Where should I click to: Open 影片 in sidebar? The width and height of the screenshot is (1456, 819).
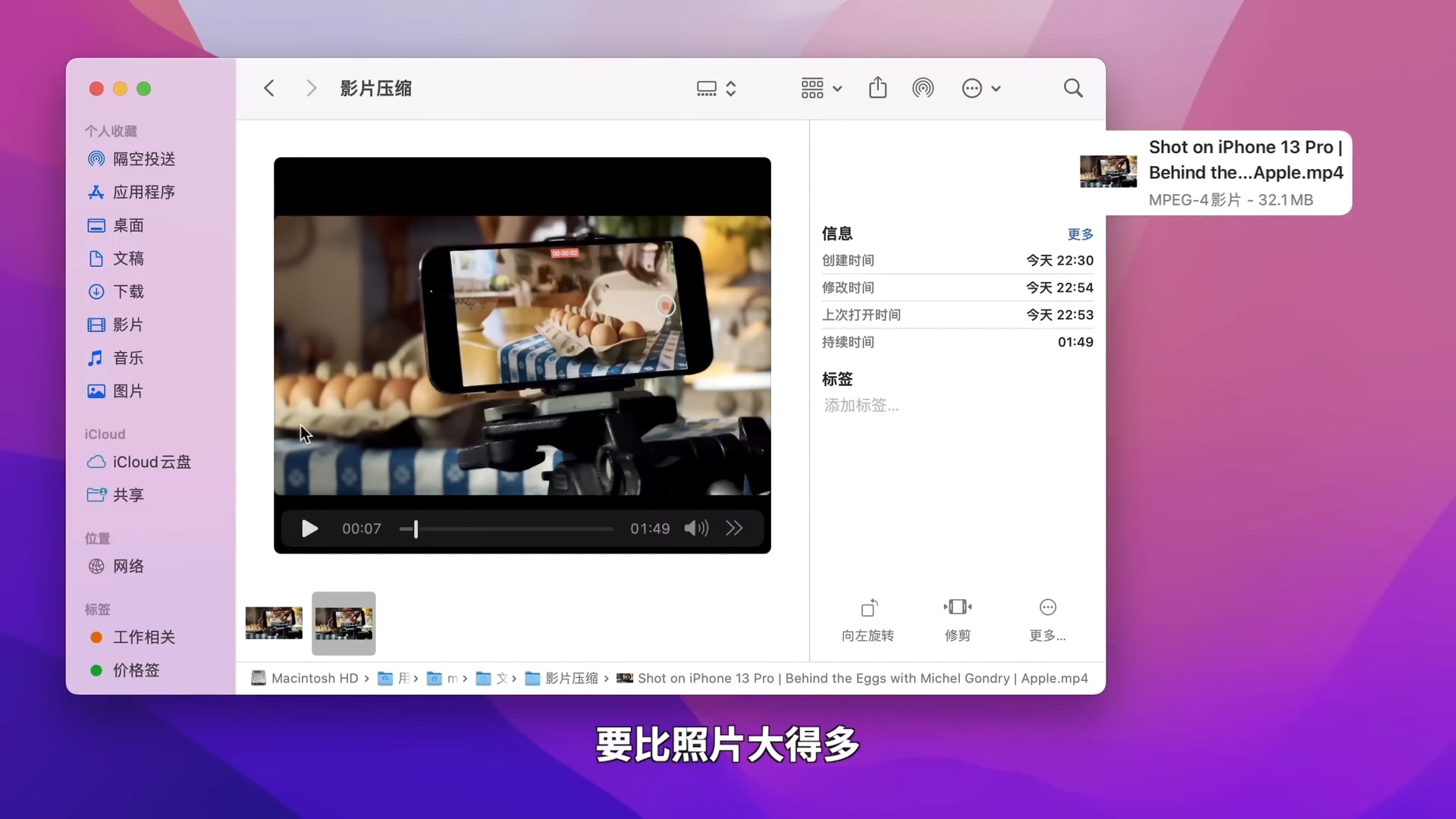(128, 325)
